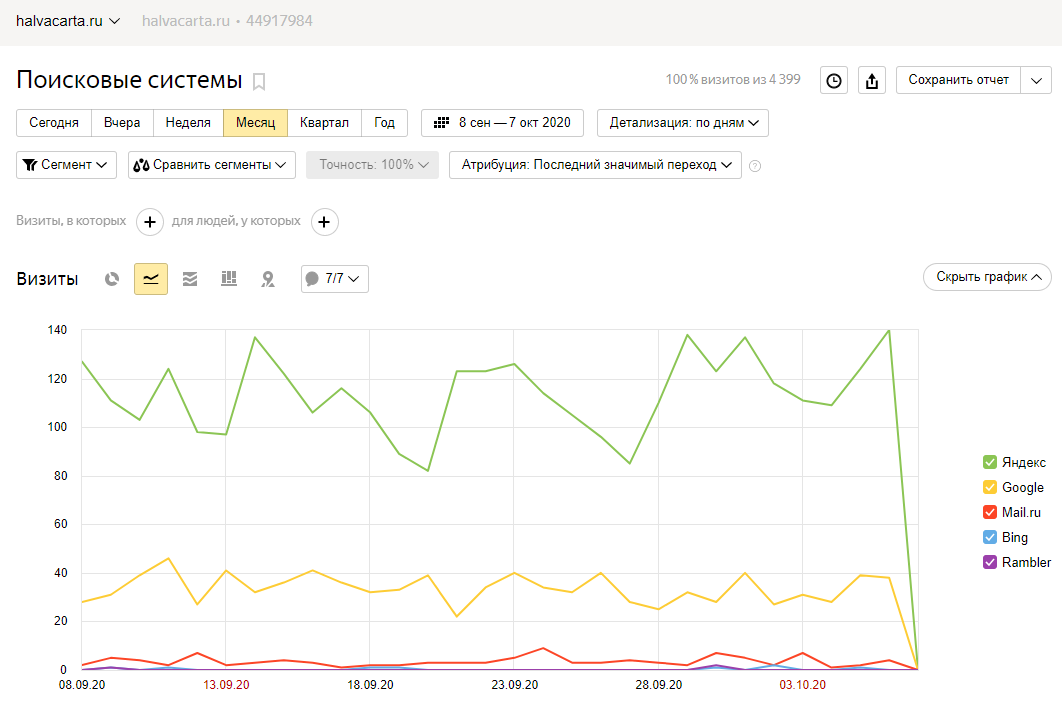Click the attribution help question icon
The width and height of the screenshot is (1062, 704).
pyautogui.click(x=755, y=166)
